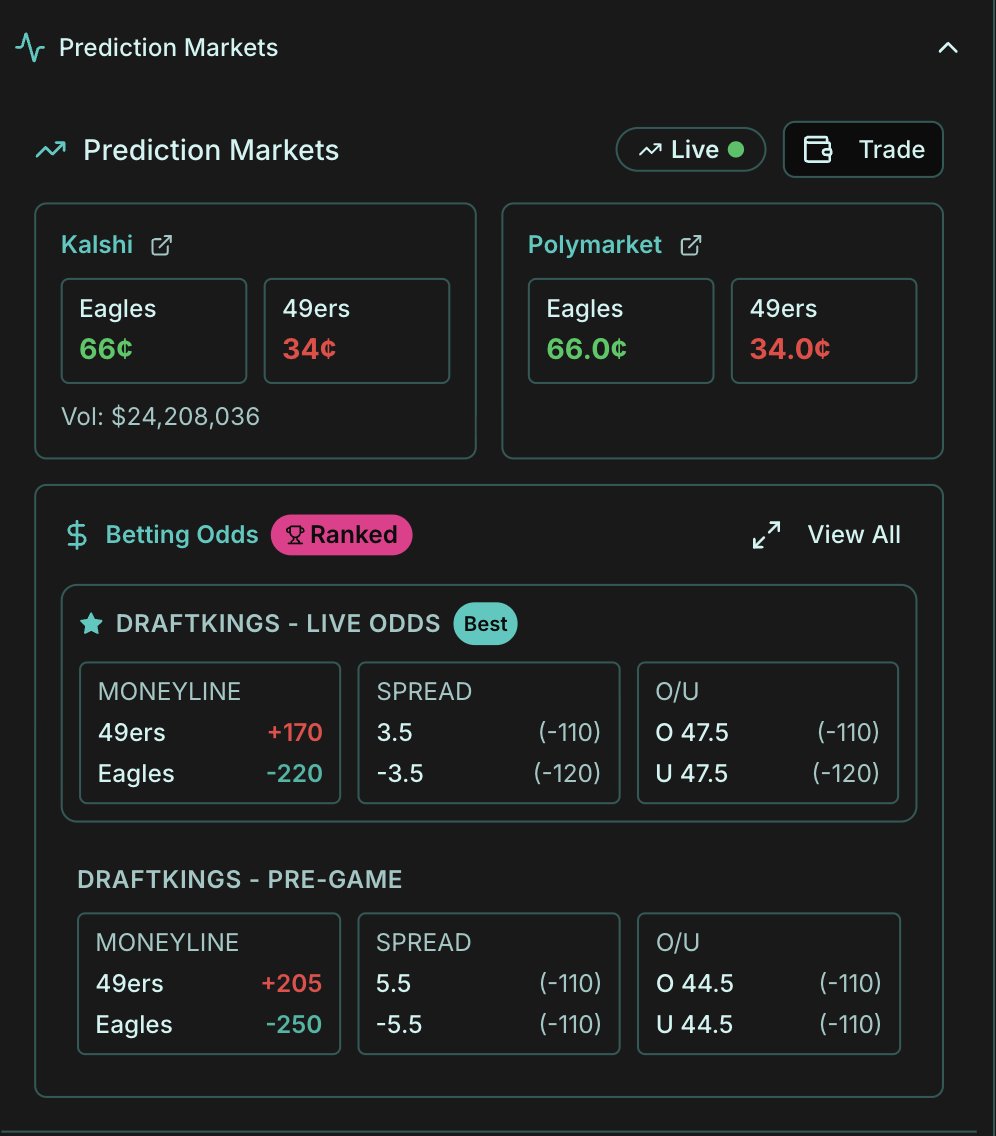Select live over O 47.5 (-110)
The image size is (996, 1136).
(x=768, y=732)
